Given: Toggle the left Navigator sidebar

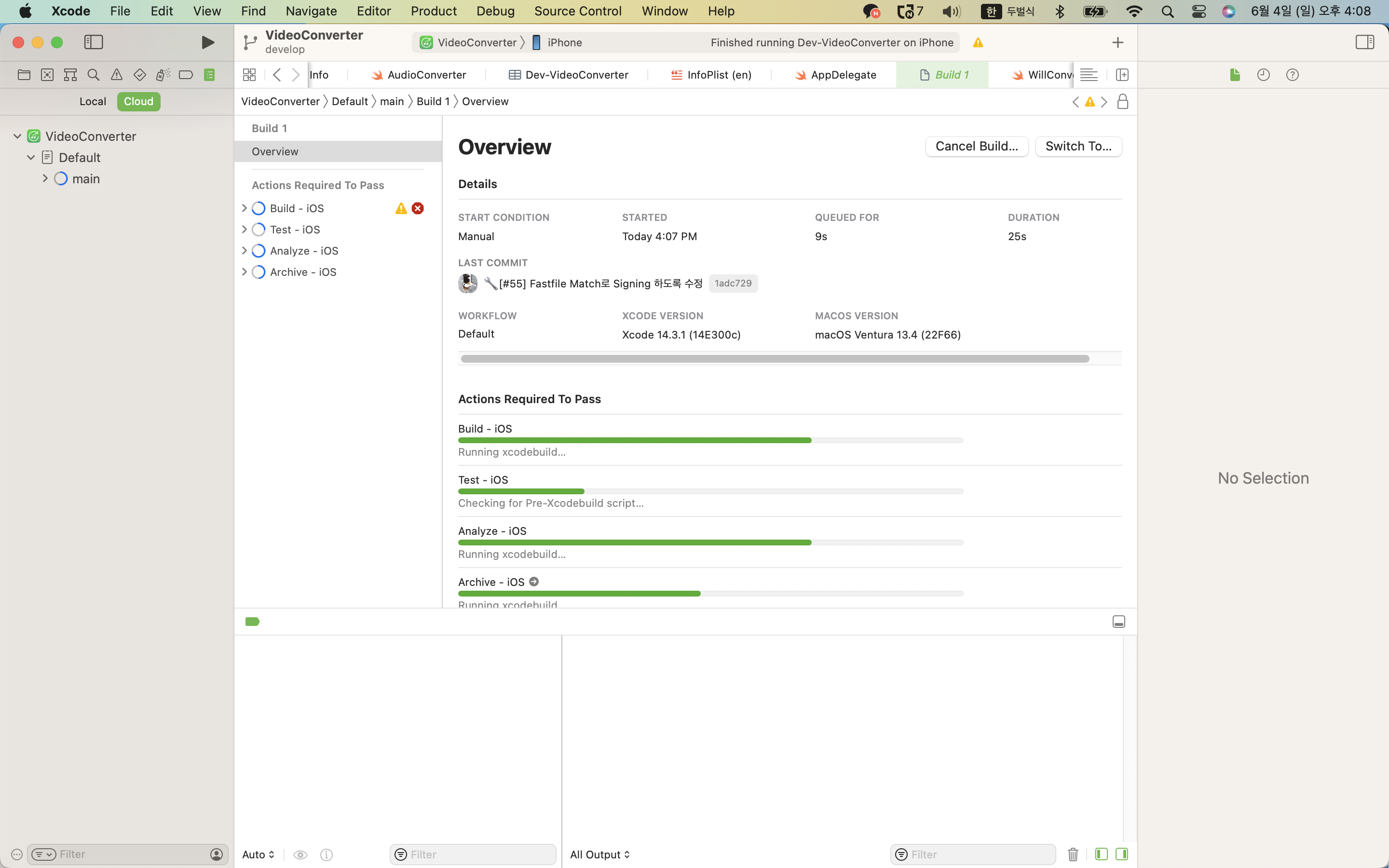Looking at the screenshot, I should click(x=94, y=42).
